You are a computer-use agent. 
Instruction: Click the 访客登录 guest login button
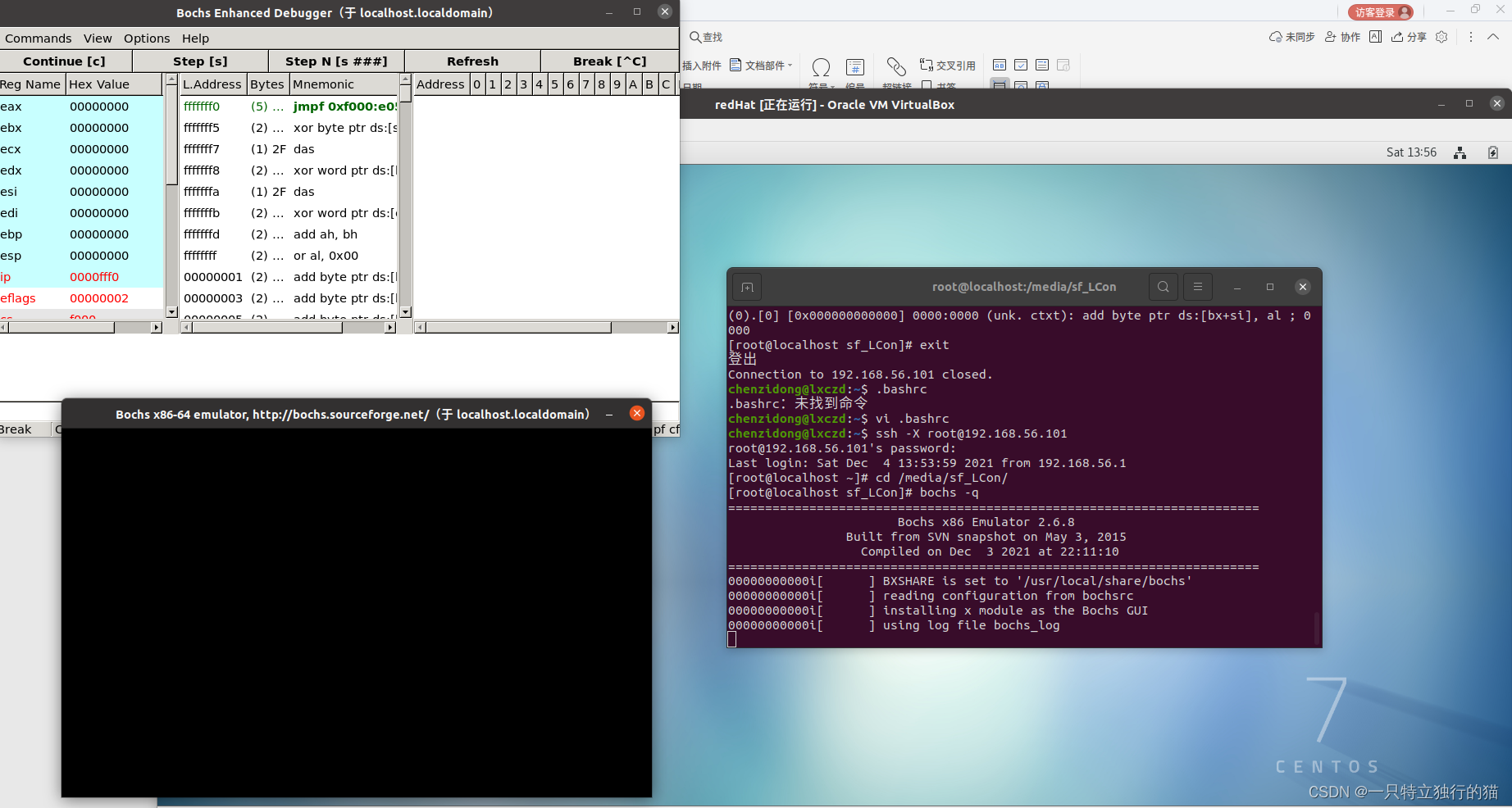pyautogui.click(x=1382, y=12)
